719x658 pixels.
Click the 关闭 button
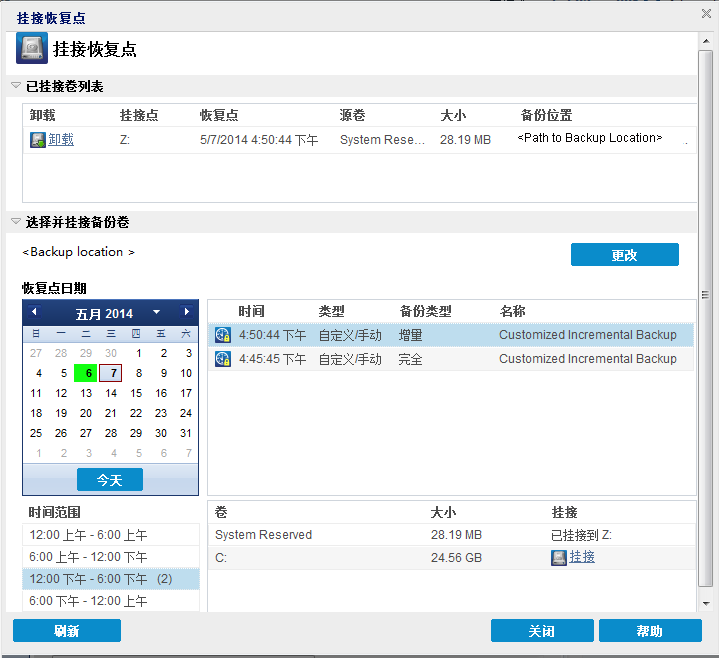coord(542,630)
